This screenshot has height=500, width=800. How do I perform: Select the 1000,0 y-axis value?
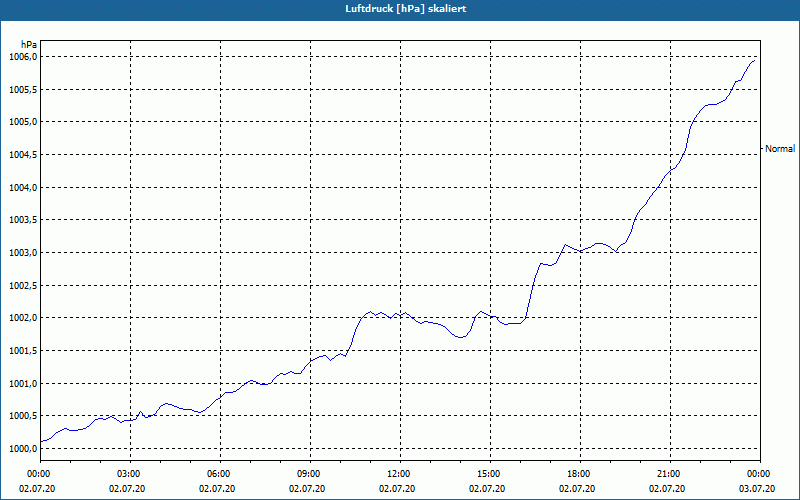(x=23, y=448)
